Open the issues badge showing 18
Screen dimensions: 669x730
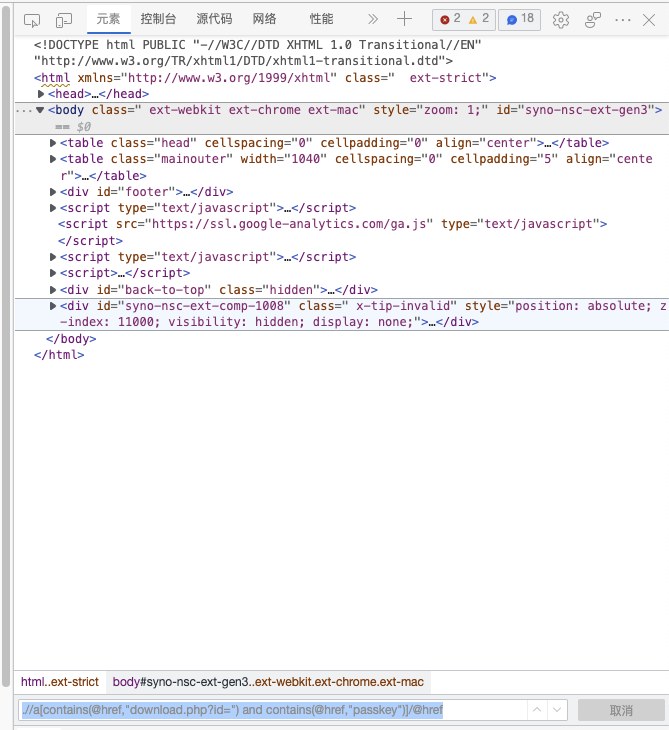518,19
